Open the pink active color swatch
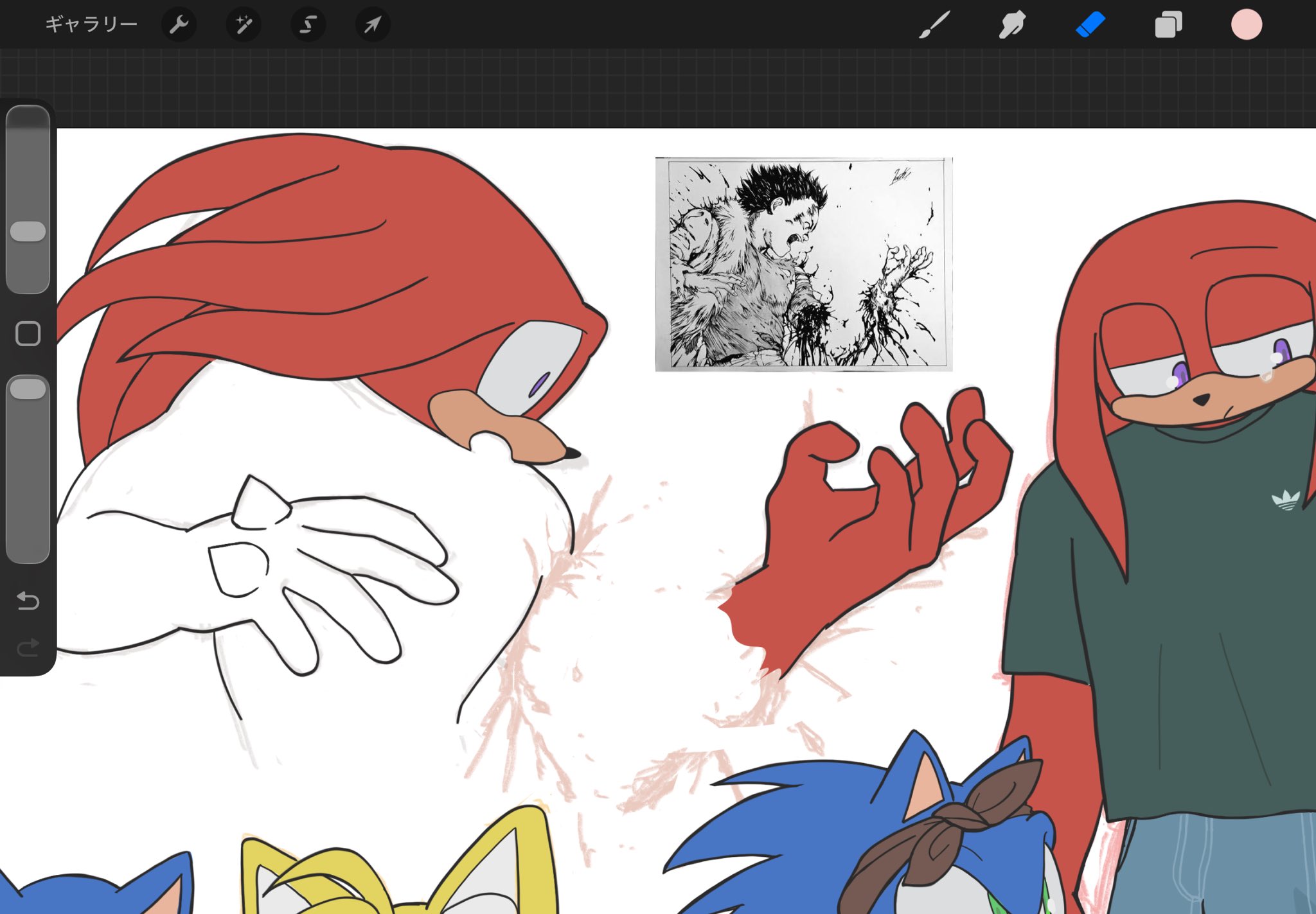 coord(1247,25)
